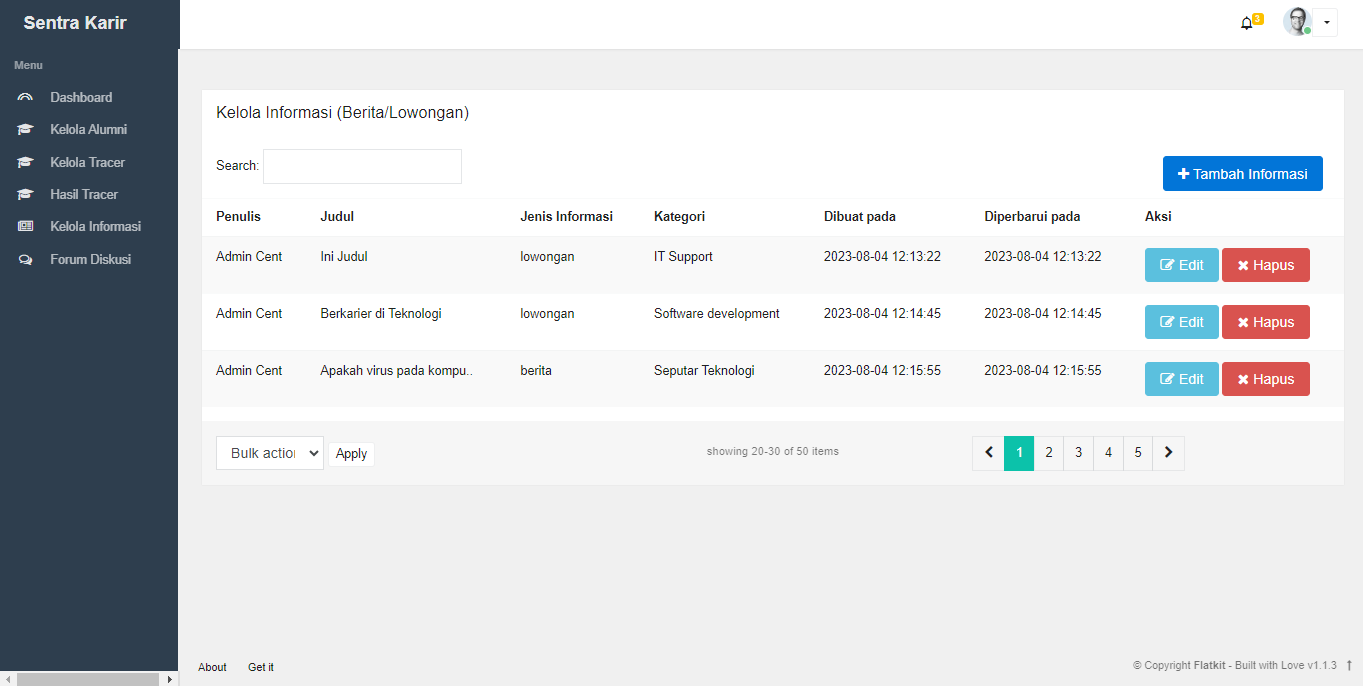This screenshot has width=1363, height=686.
Task: Click the Dashboard gauge icon in sidebar
Action: (26, 98)
